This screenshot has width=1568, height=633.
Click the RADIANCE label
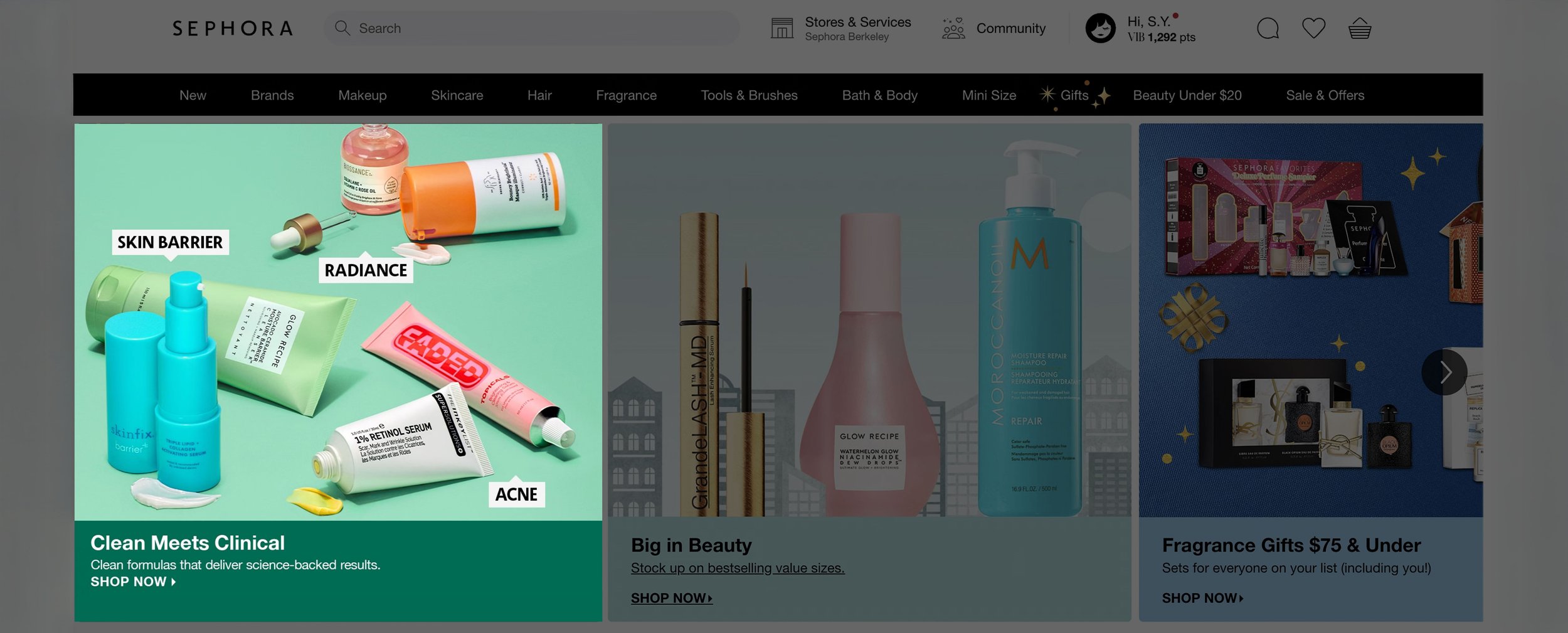[366, 270]
